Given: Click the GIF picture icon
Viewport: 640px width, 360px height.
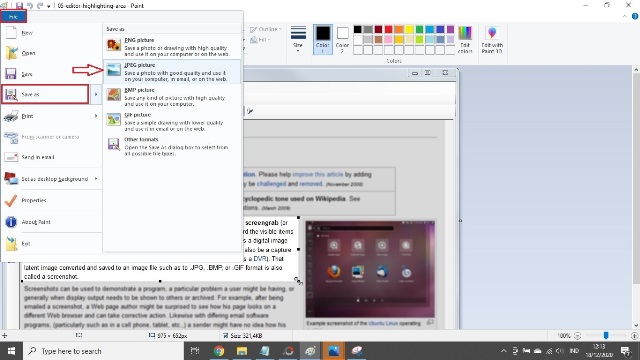Looking at the screenshot, I should click(113, 119).
